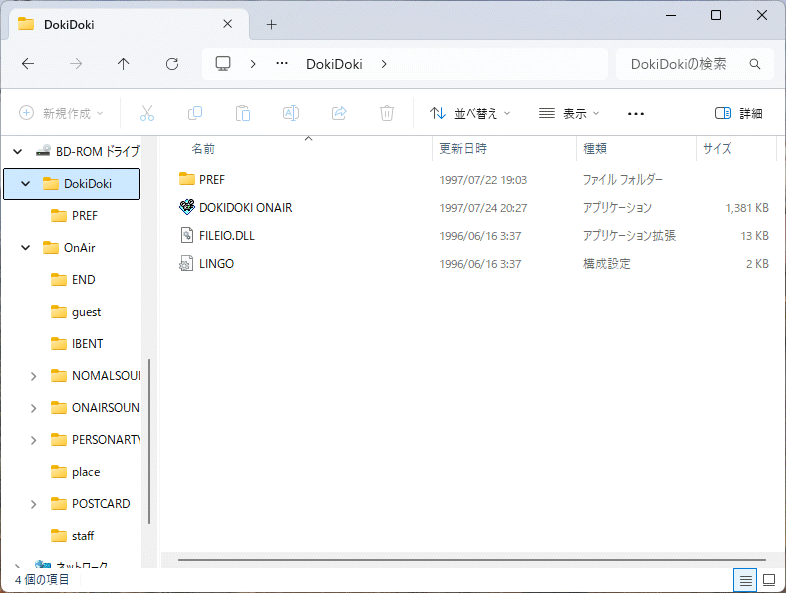Screen dimensions: 786x593
Task: Expand the ONAIRSOUND tree node
Action: tap(34, 408)
